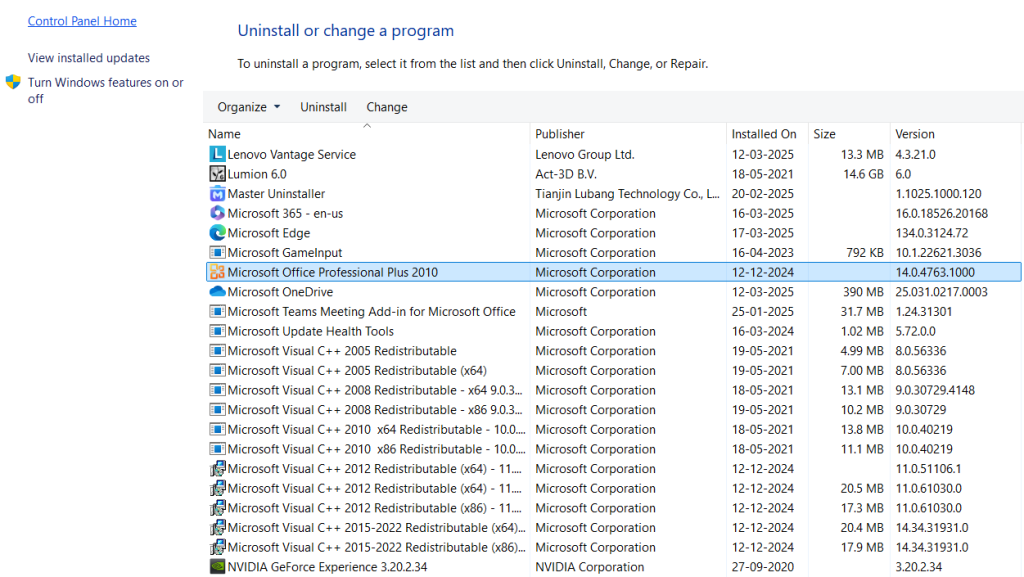Image resolution: width=1024 pixels, height=577 pixels.
Task: Click the 27-09-2020 install date
Action: click(x=763, y=566)
